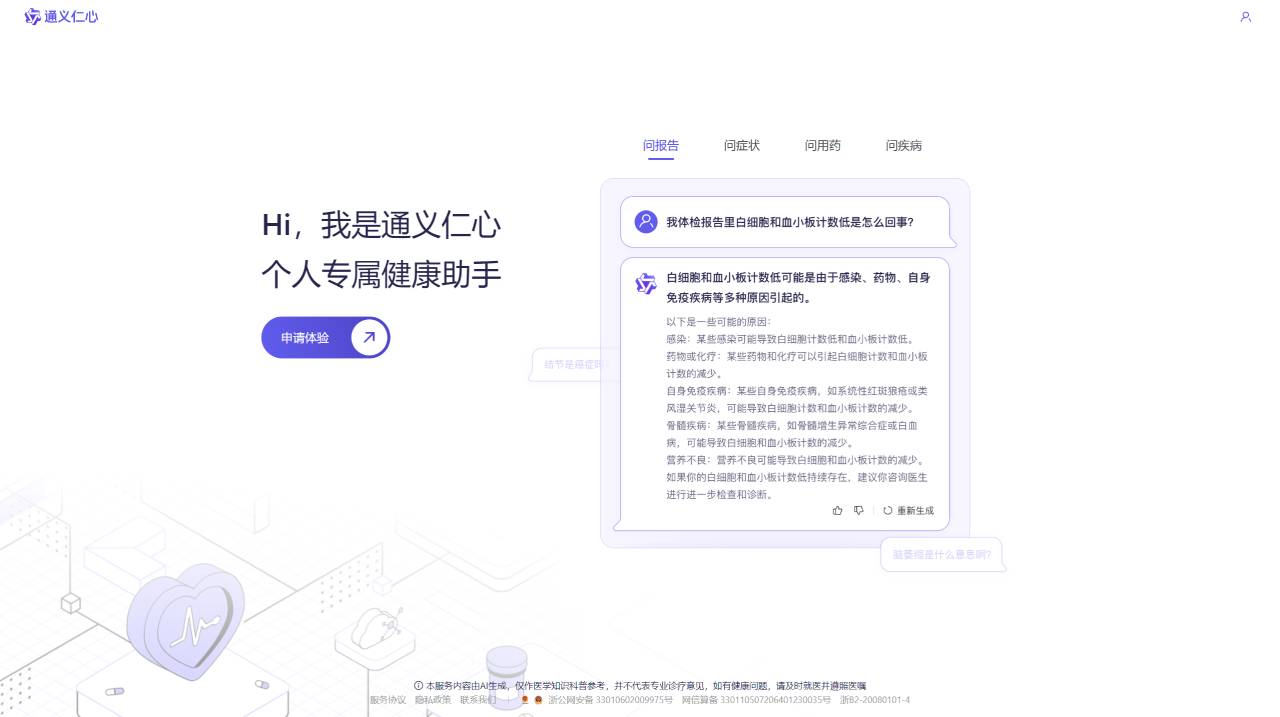Select the 问疾病 tab
This screenshot has height=717, width=1280.
pyautogui.click(x=903, y=145)
